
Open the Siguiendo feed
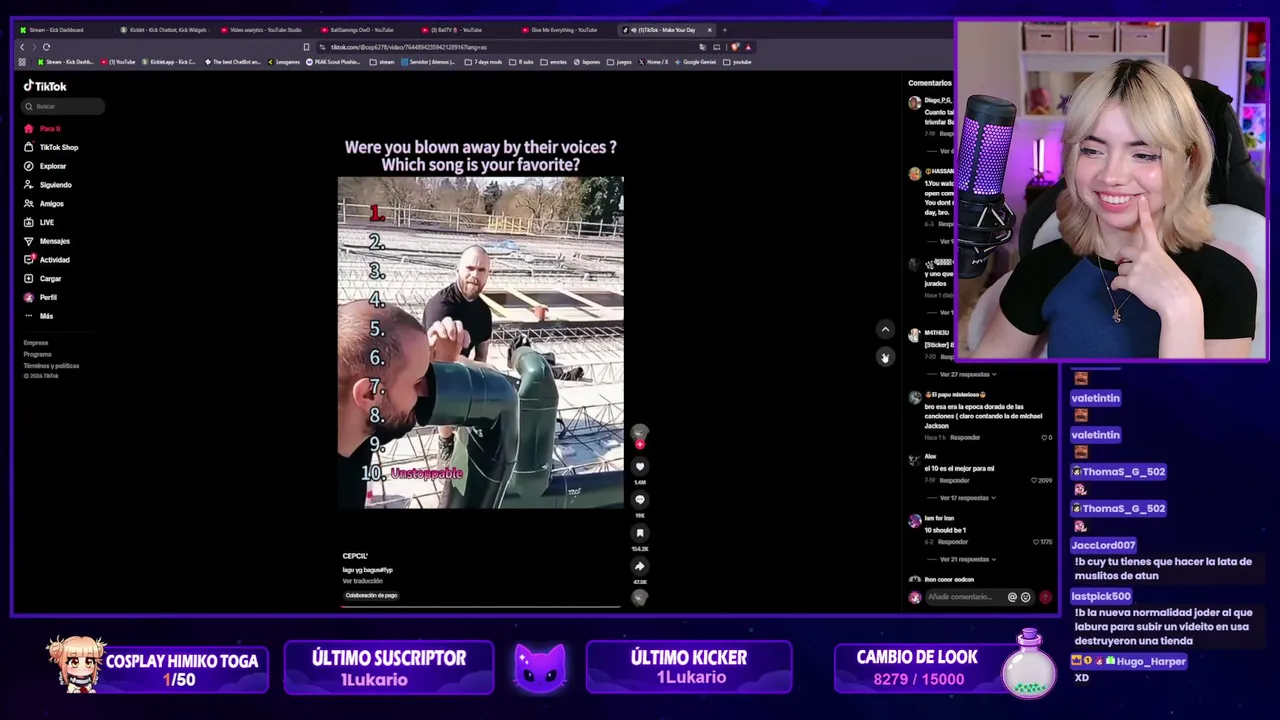[48, 185]
